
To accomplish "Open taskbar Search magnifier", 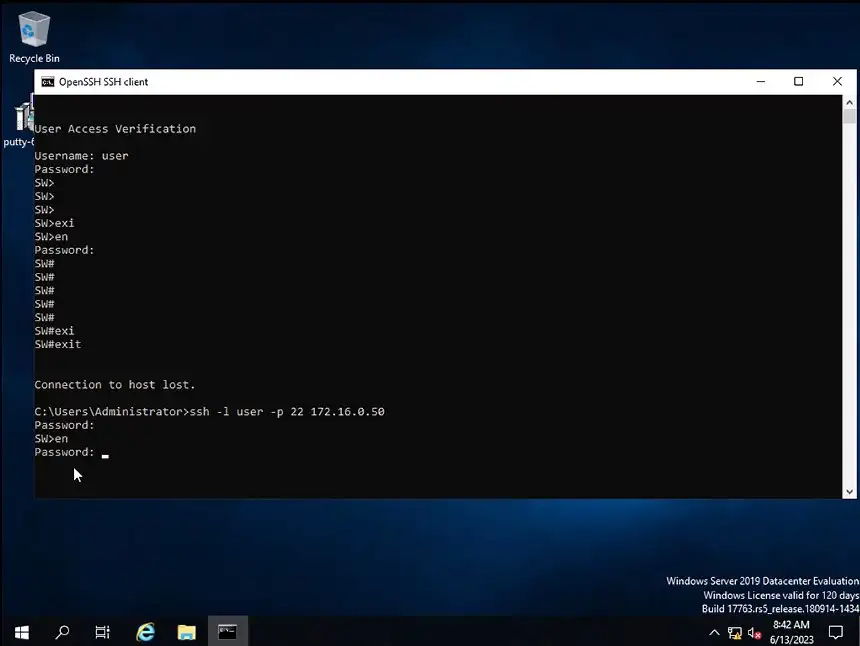I will click(62, 631).
